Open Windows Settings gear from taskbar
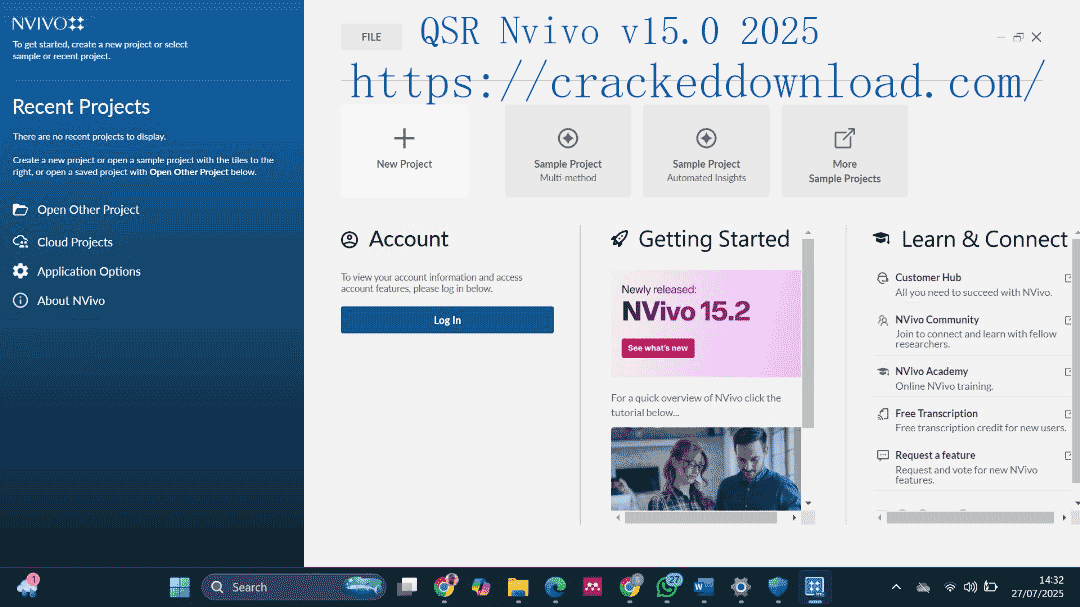1080x607 pixels. tap(740, 587)
